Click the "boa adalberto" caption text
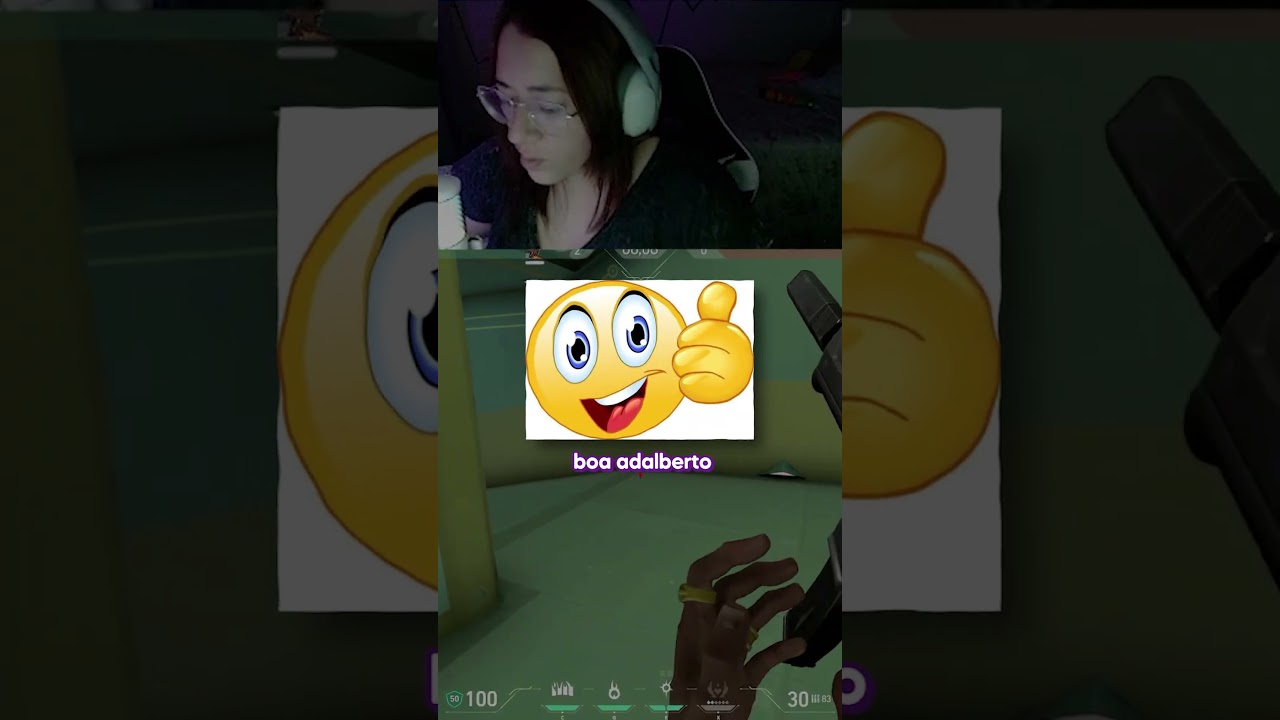The image size is (1280, 720). (642, 462)
